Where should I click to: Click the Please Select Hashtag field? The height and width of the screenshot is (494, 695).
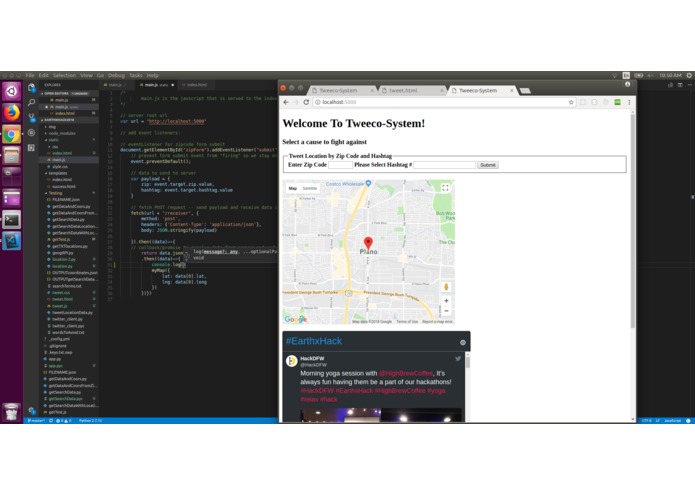444,165
